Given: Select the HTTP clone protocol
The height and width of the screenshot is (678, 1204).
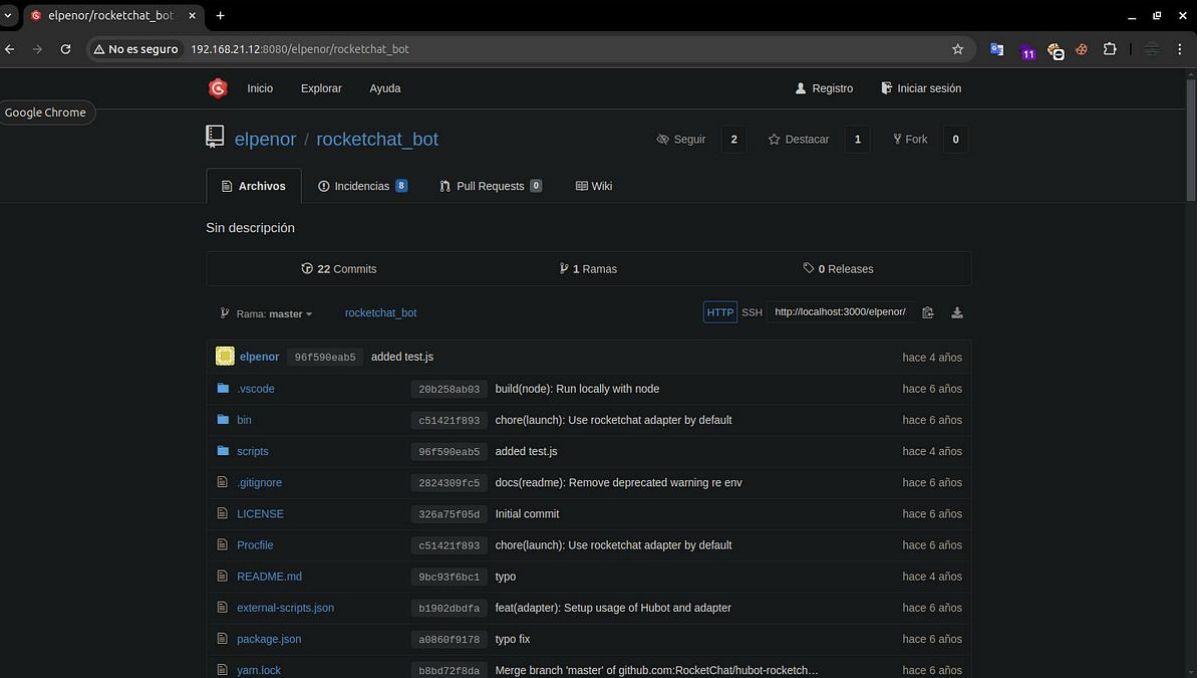Looking at the screenshot, I should (720, 313).
